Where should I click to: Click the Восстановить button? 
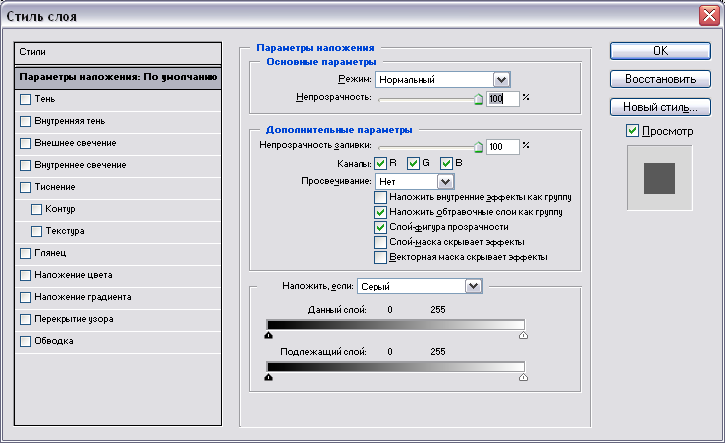tap(660, 79)
